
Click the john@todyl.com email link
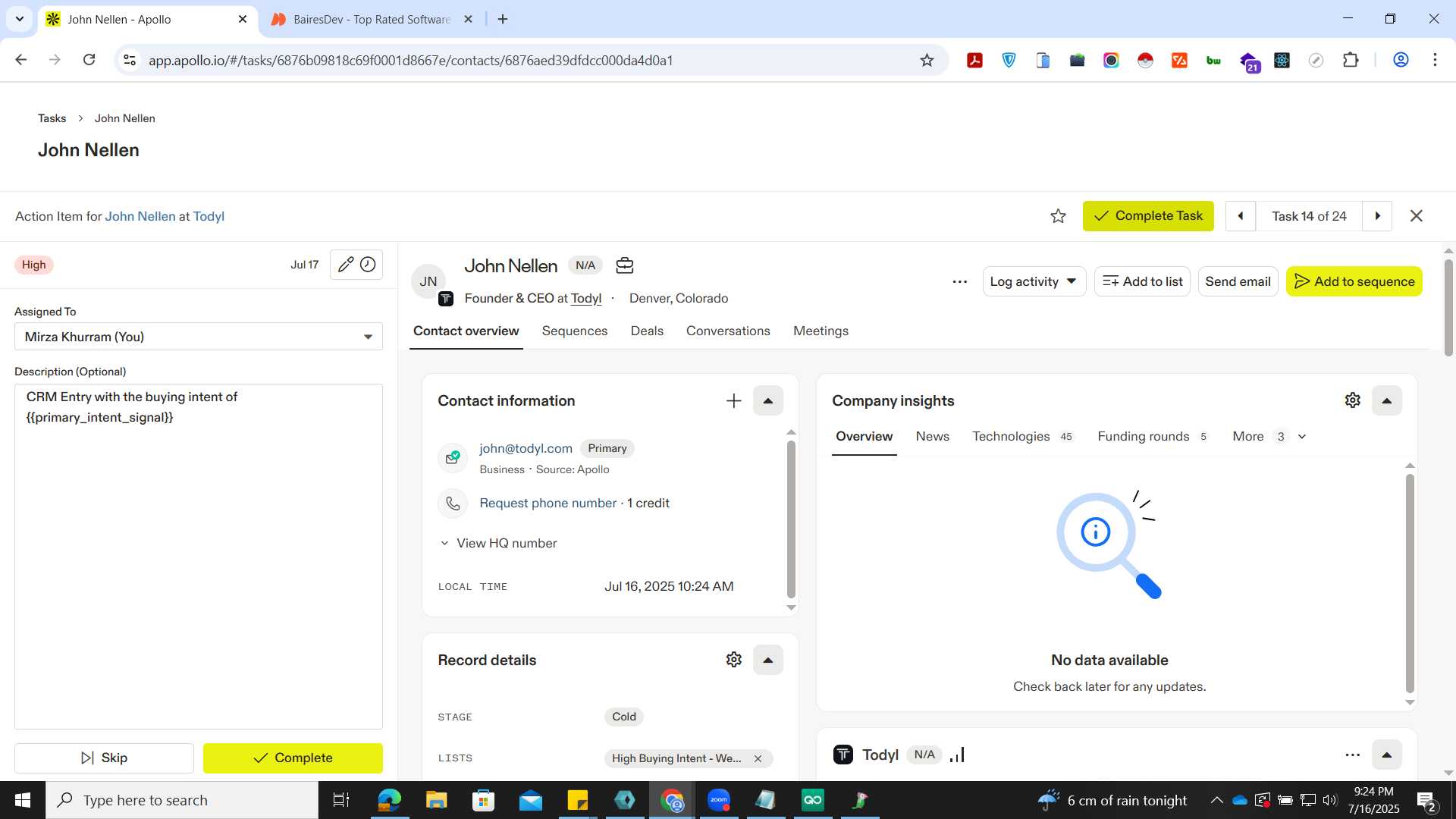pos(526,449)
